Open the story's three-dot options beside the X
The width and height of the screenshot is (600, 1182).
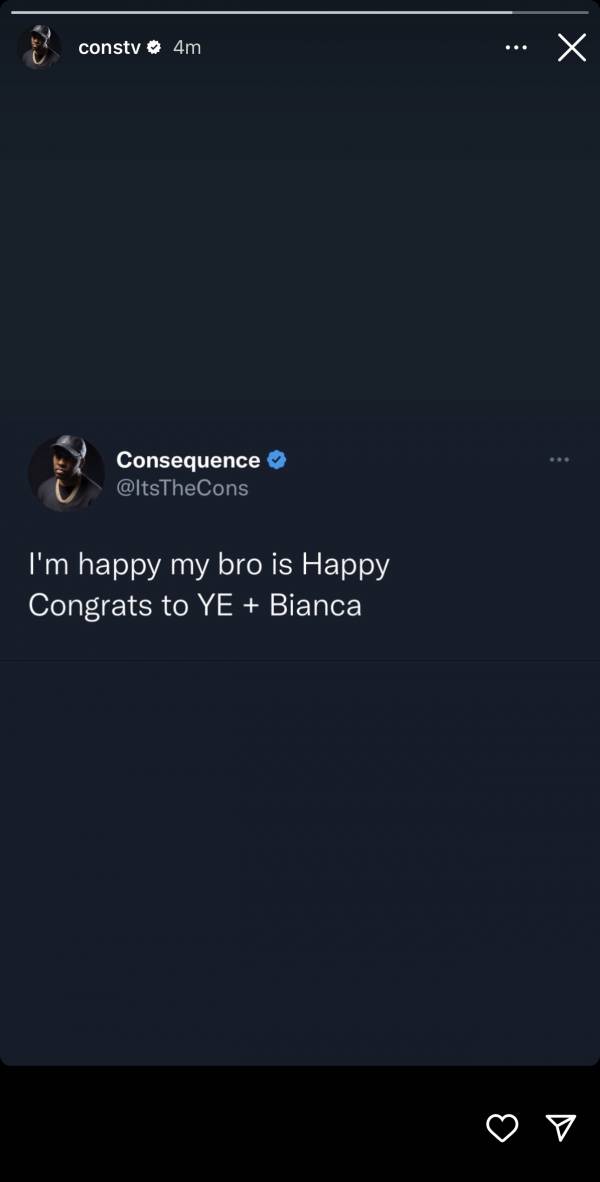pyautogui.click(x=516, y=47)
